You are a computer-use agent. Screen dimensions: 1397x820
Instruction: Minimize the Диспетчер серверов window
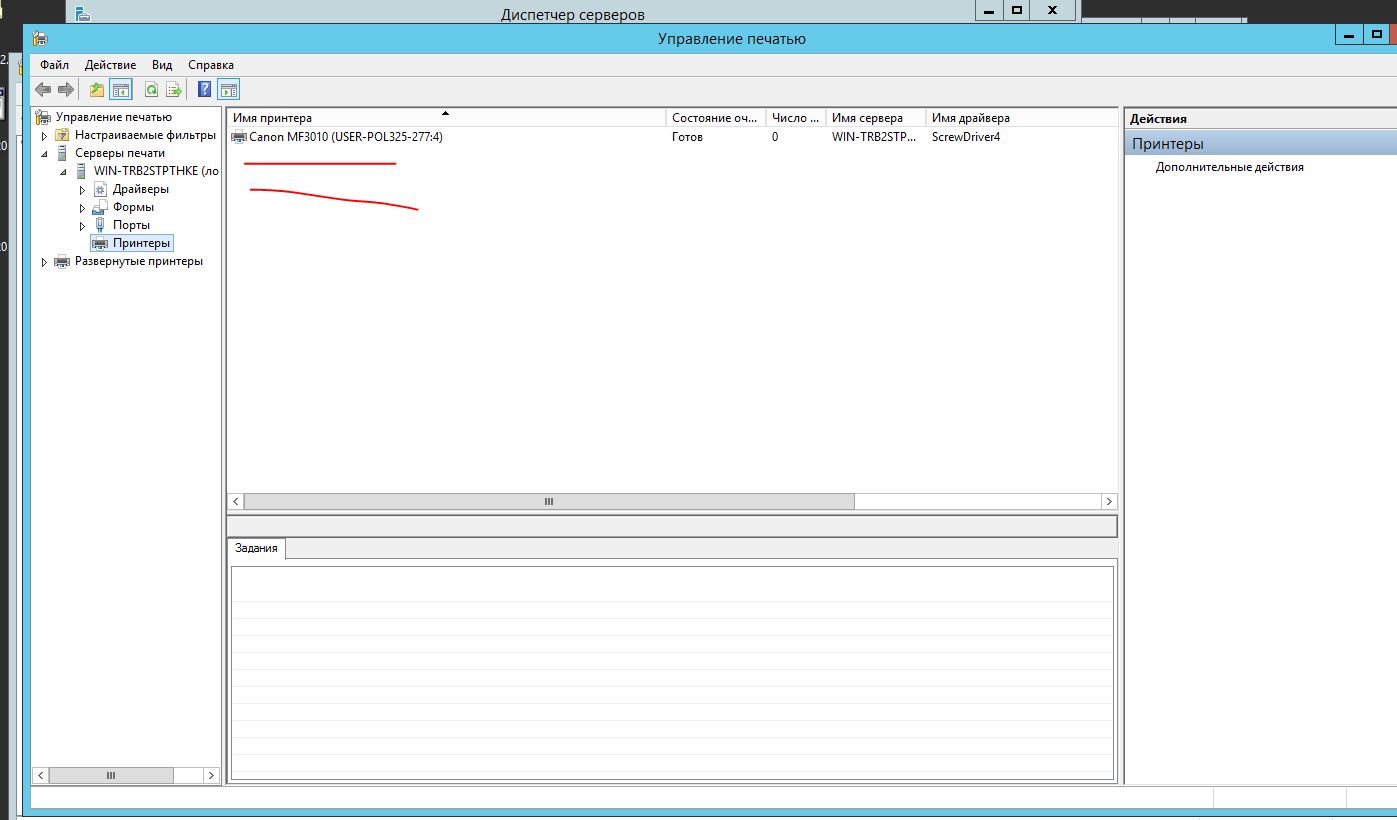coord(989,10)
